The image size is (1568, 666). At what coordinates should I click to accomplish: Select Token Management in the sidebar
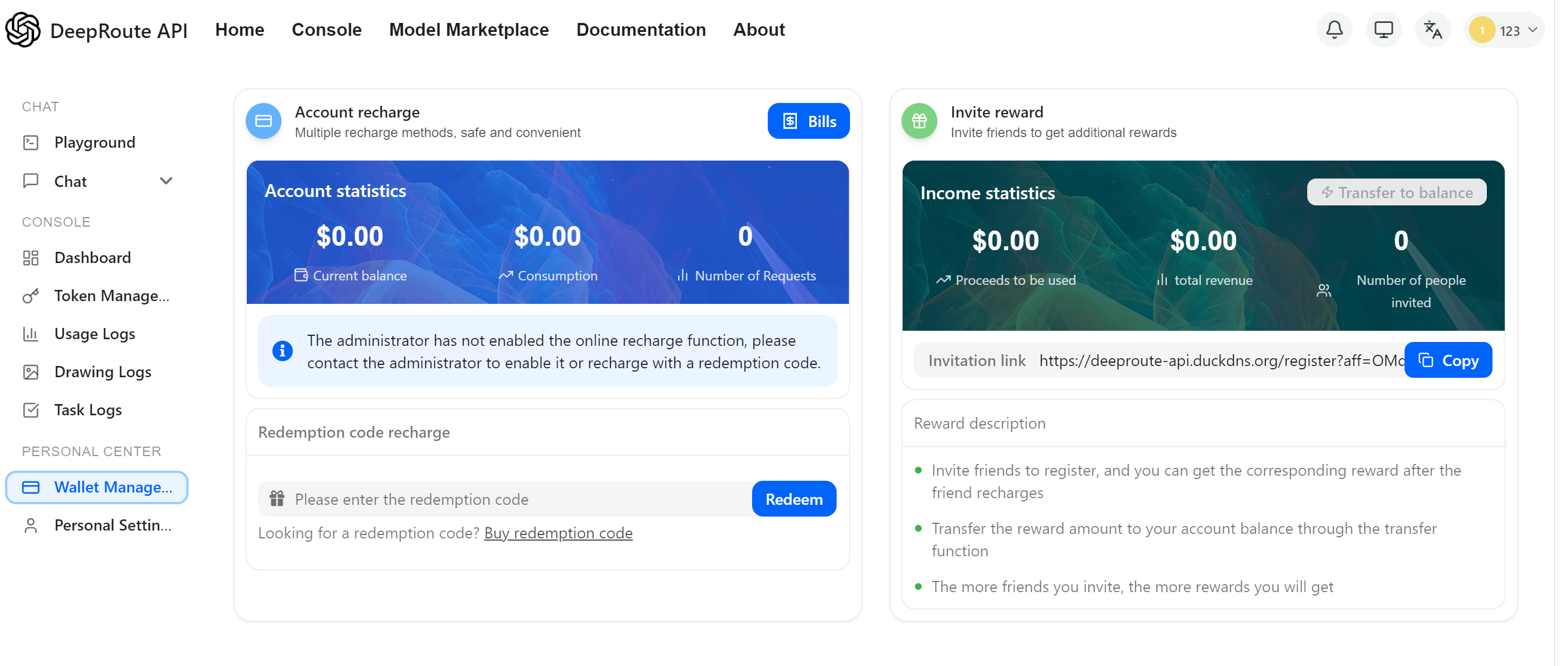pyautogui.click(x=97, y=296)
